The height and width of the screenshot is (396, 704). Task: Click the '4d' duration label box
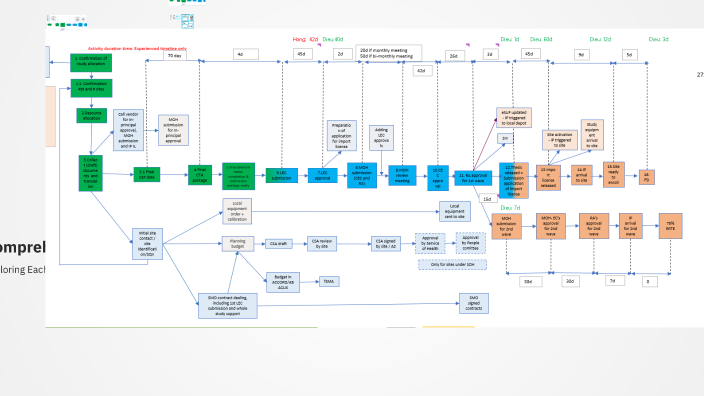pos(246,54)
